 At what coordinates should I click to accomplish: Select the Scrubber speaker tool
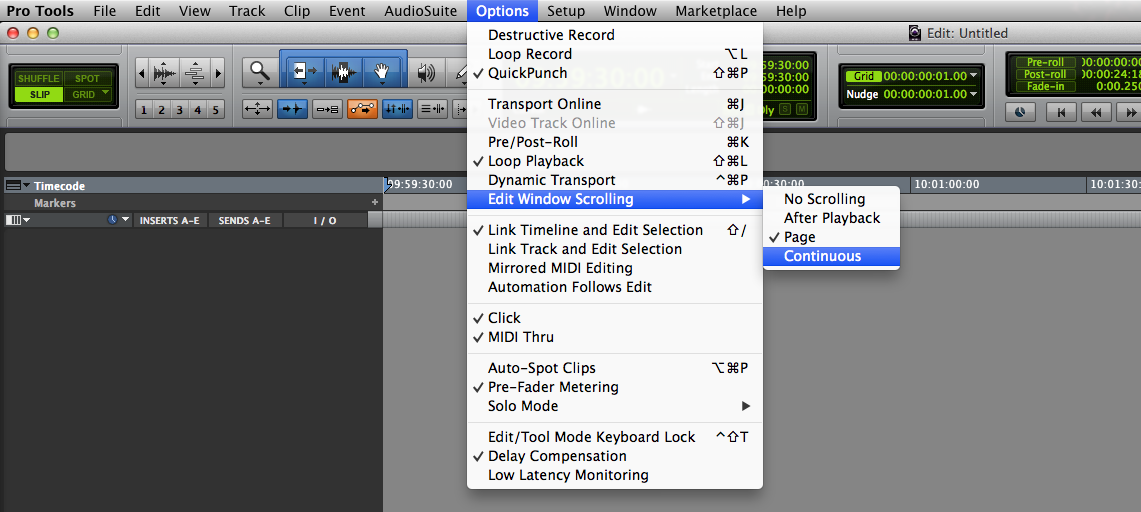click(x=427, y=72)
